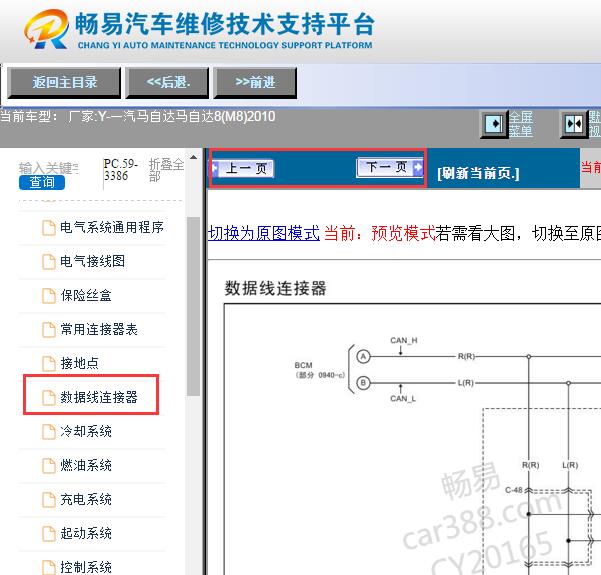
Task: Open 充电系统 tree item
Action: (86, 499)
